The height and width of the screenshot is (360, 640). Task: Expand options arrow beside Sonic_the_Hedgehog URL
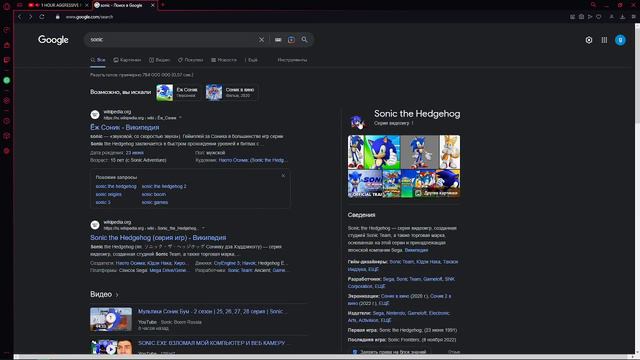tap(203, 228)
